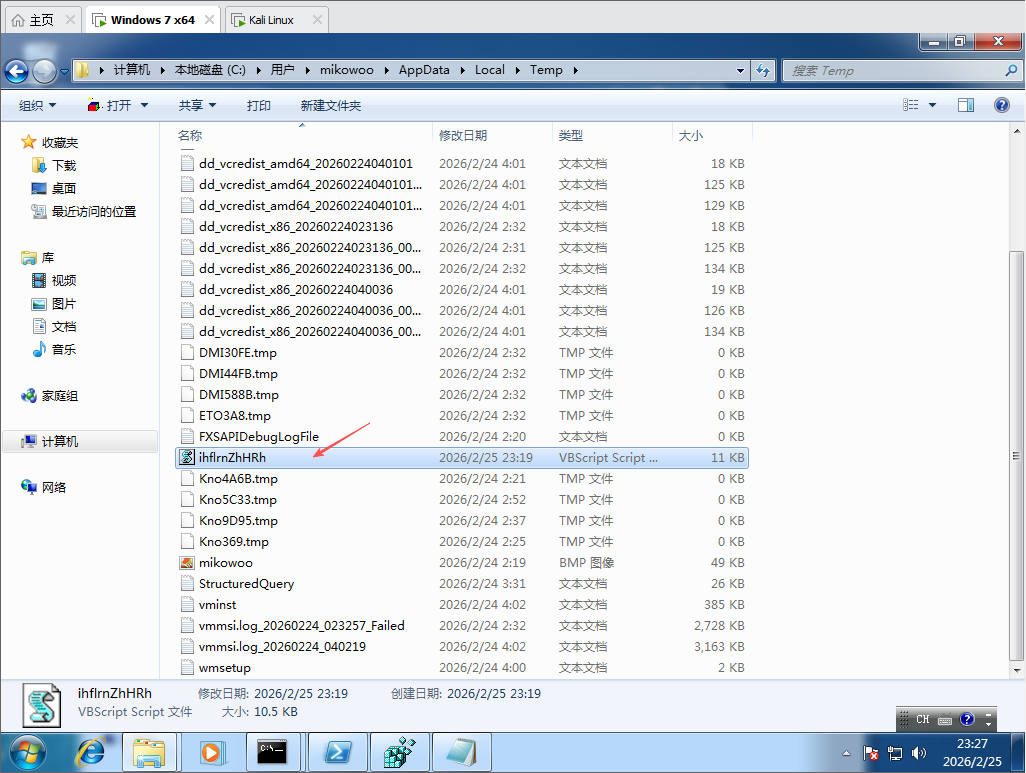Open the 共享 menu
1026x773 pixels.
(x=197, y=105)
